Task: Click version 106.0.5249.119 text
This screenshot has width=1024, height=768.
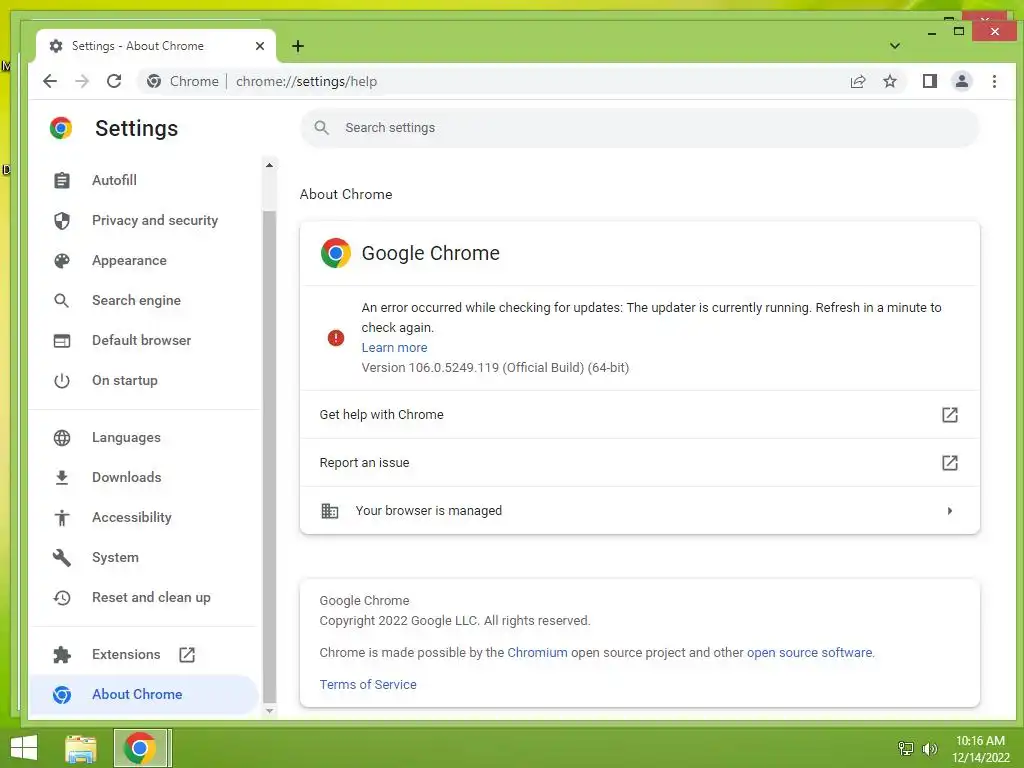Action: pyautogui.click(x=495, y=368)
